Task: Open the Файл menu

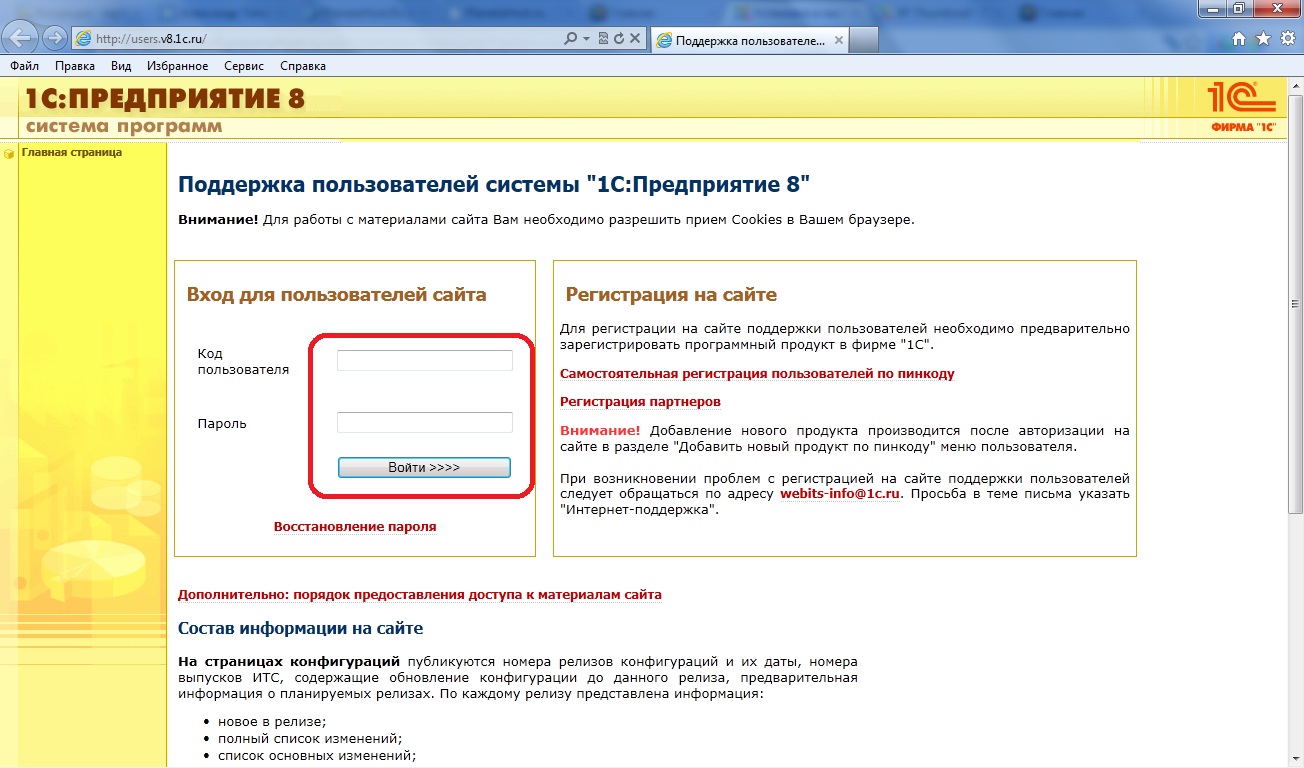Action: tap(24, 66)
